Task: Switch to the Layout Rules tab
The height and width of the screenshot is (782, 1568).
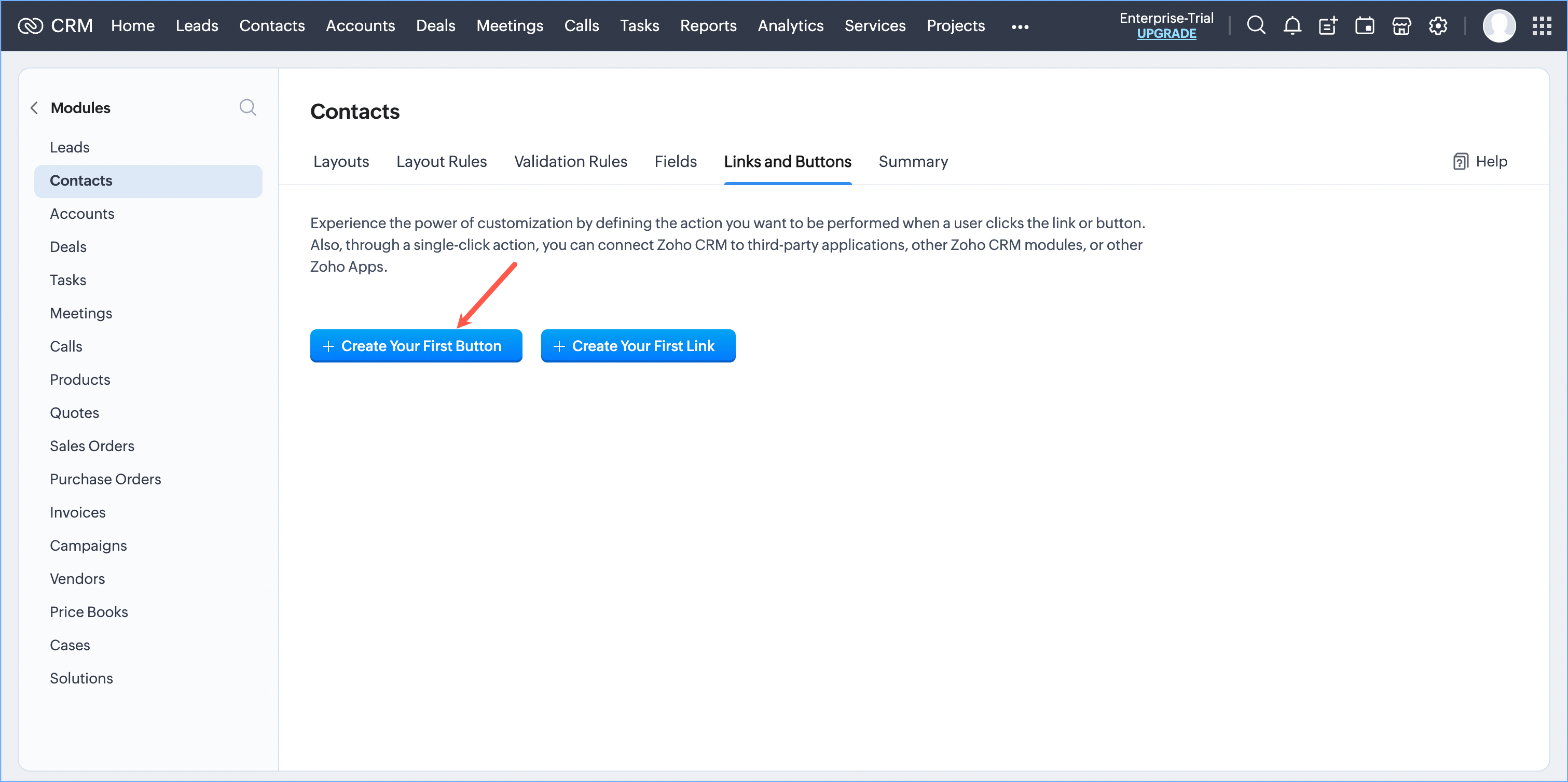Action: click(x=442, y=161)
